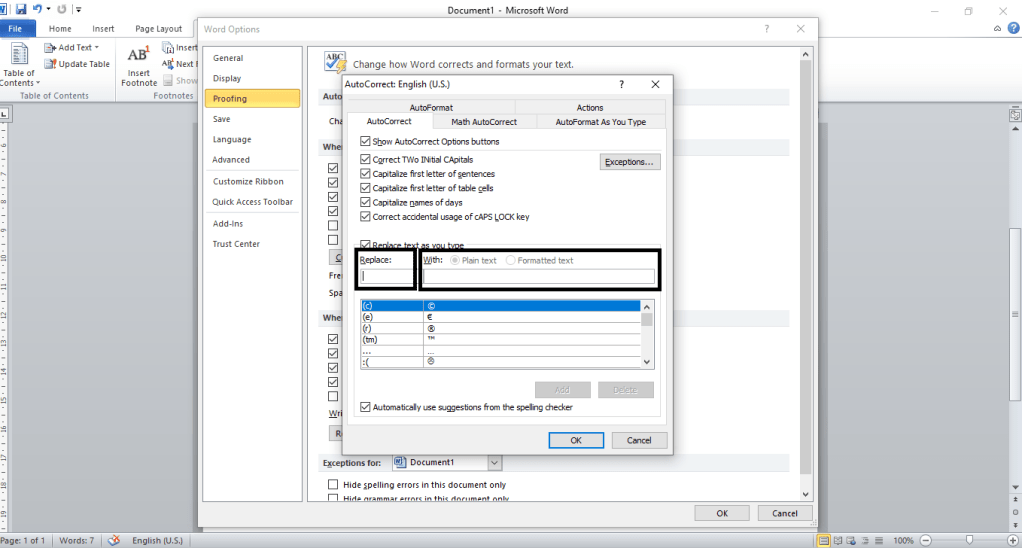Expand the Undo history dropdown arrow

[x=48, y=9]
